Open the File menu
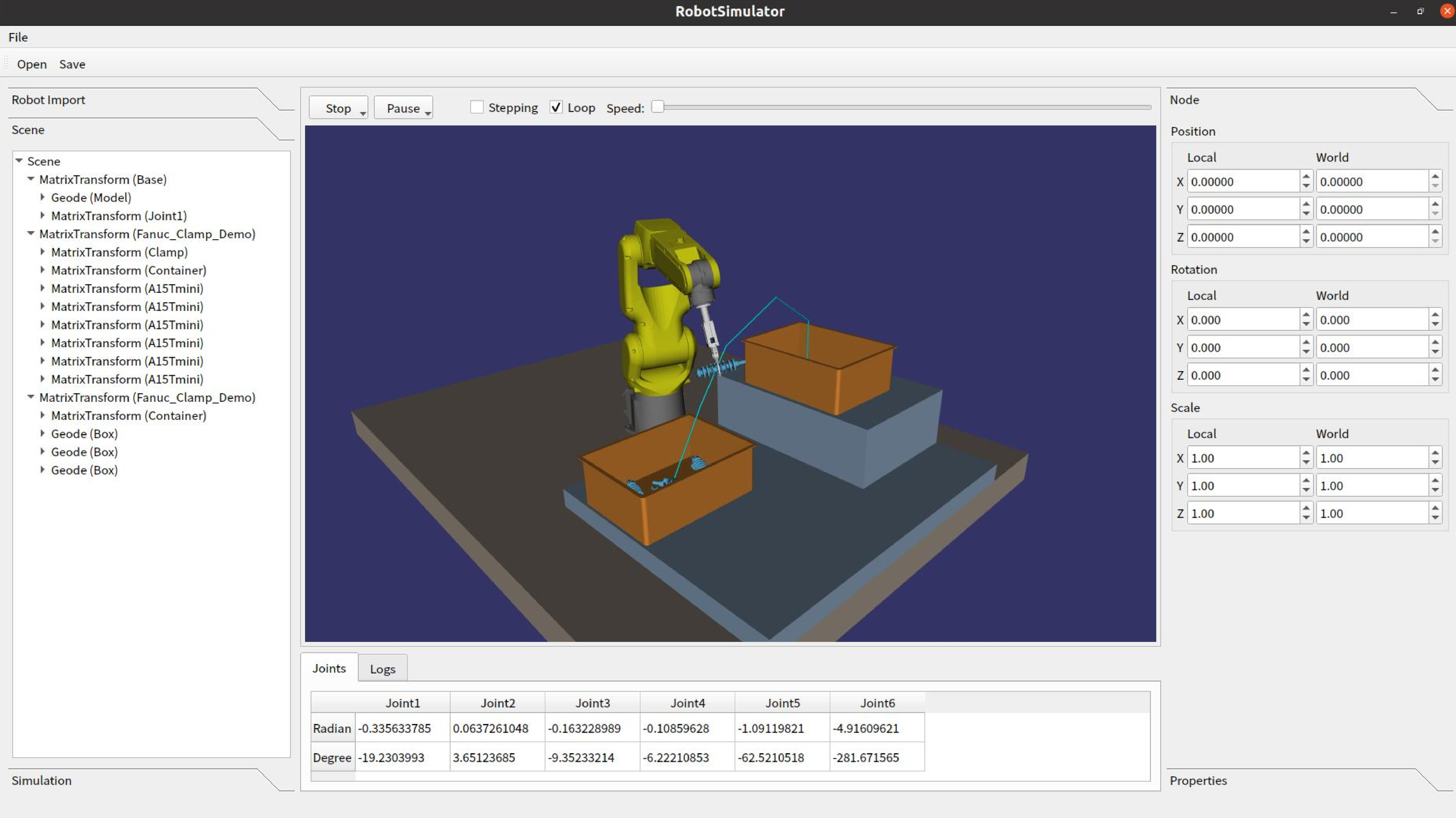This screenshot has width=1456, height=818. pos(18,37)
